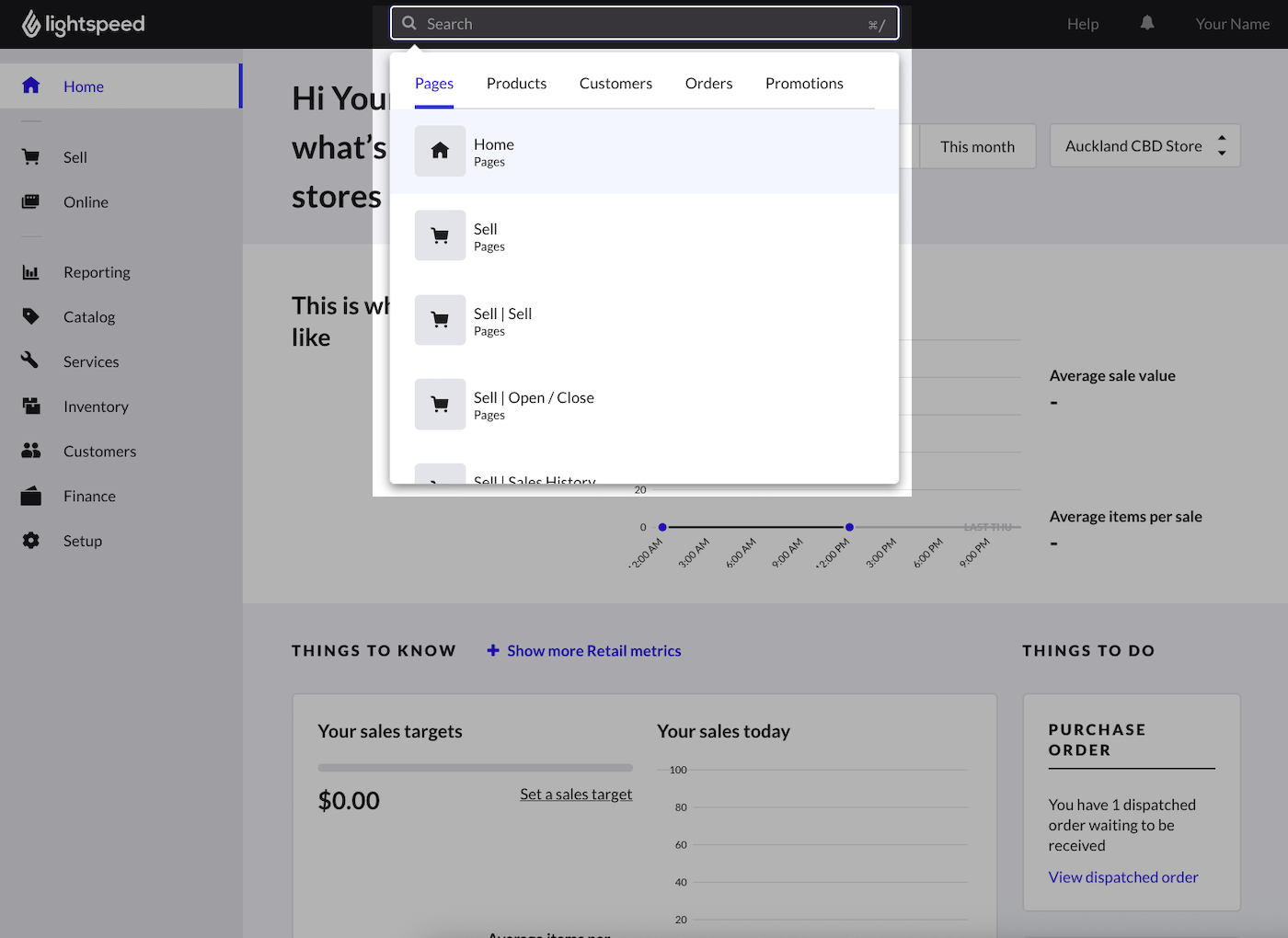Switch to the Products search tab
Screen dimensions: 1288x938
[x=516, y=83]
